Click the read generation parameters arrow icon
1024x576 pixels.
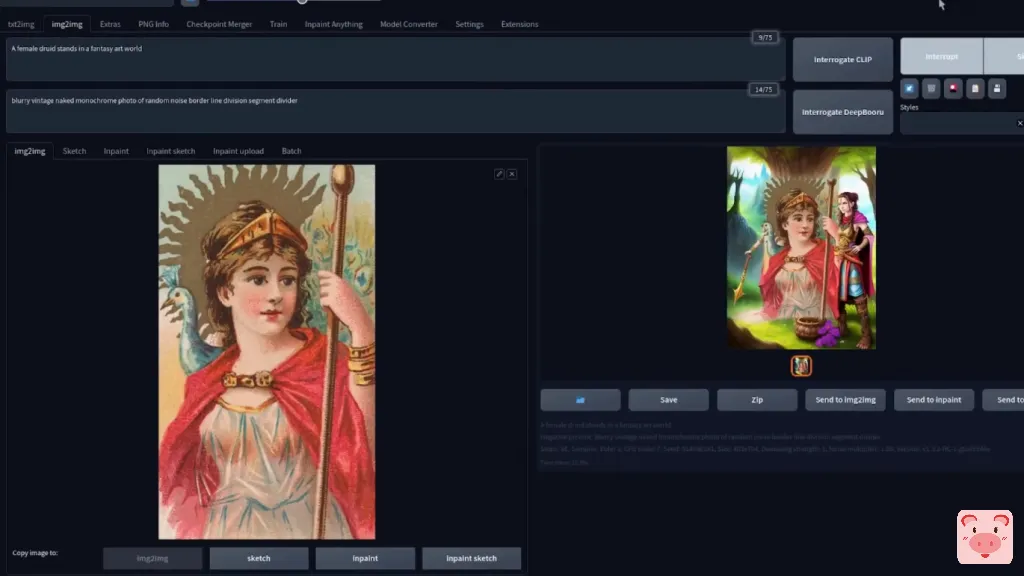pos(909,88)
